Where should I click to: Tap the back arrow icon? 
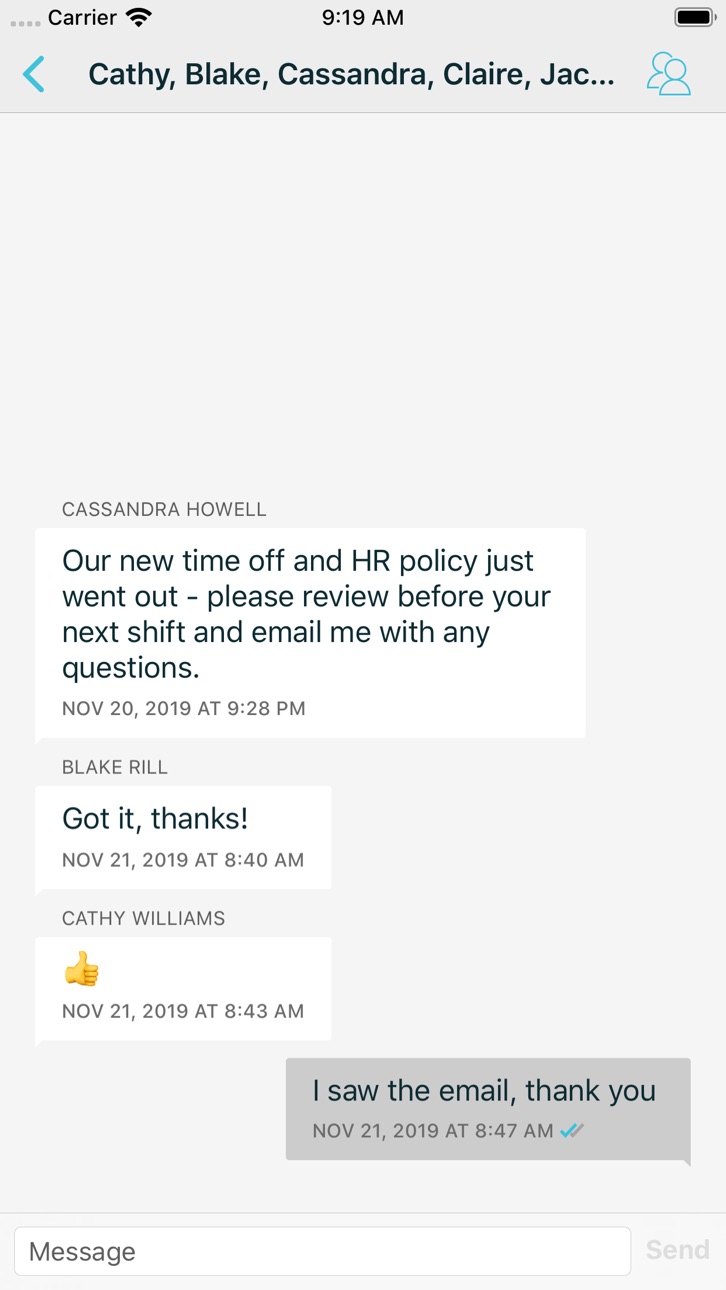click(x=34, y=75)
